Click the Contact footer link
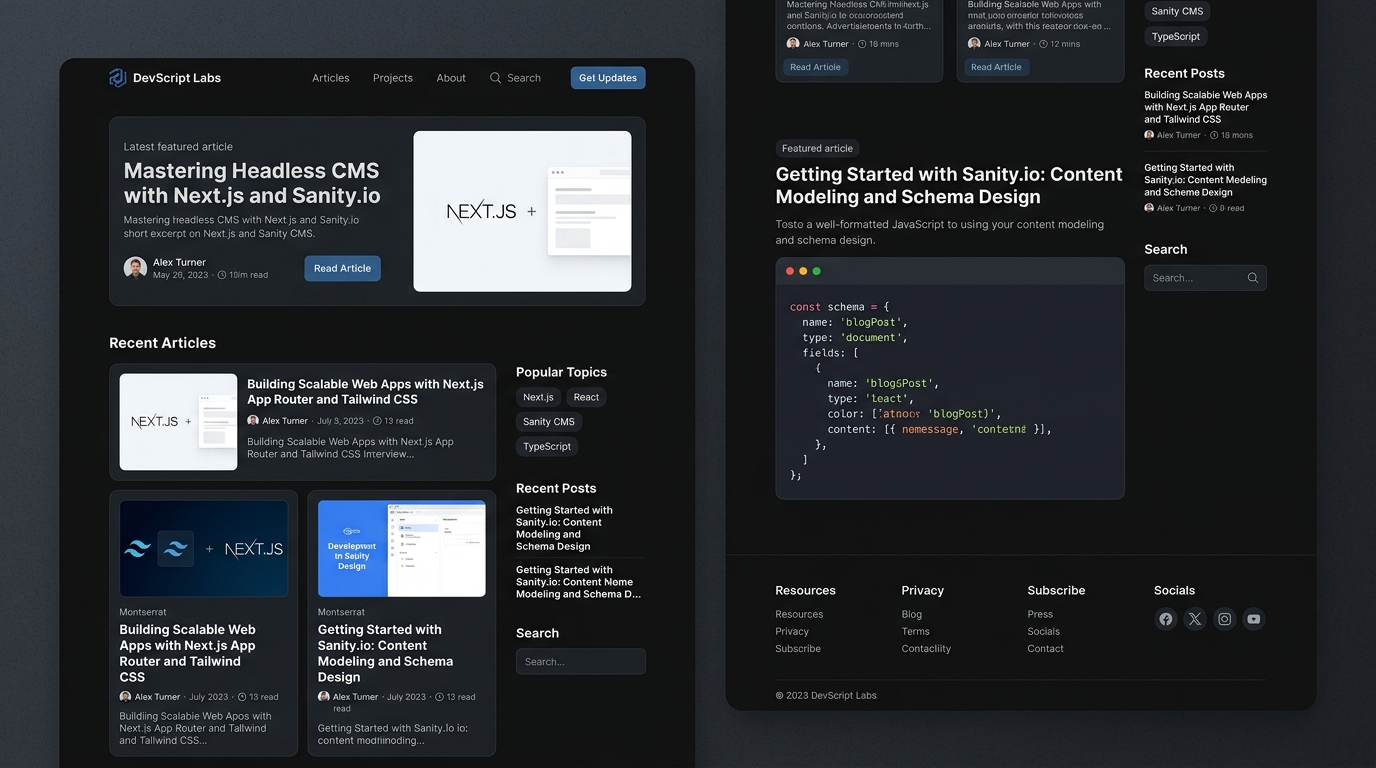1376x768 pixels. pos(1046,648)
